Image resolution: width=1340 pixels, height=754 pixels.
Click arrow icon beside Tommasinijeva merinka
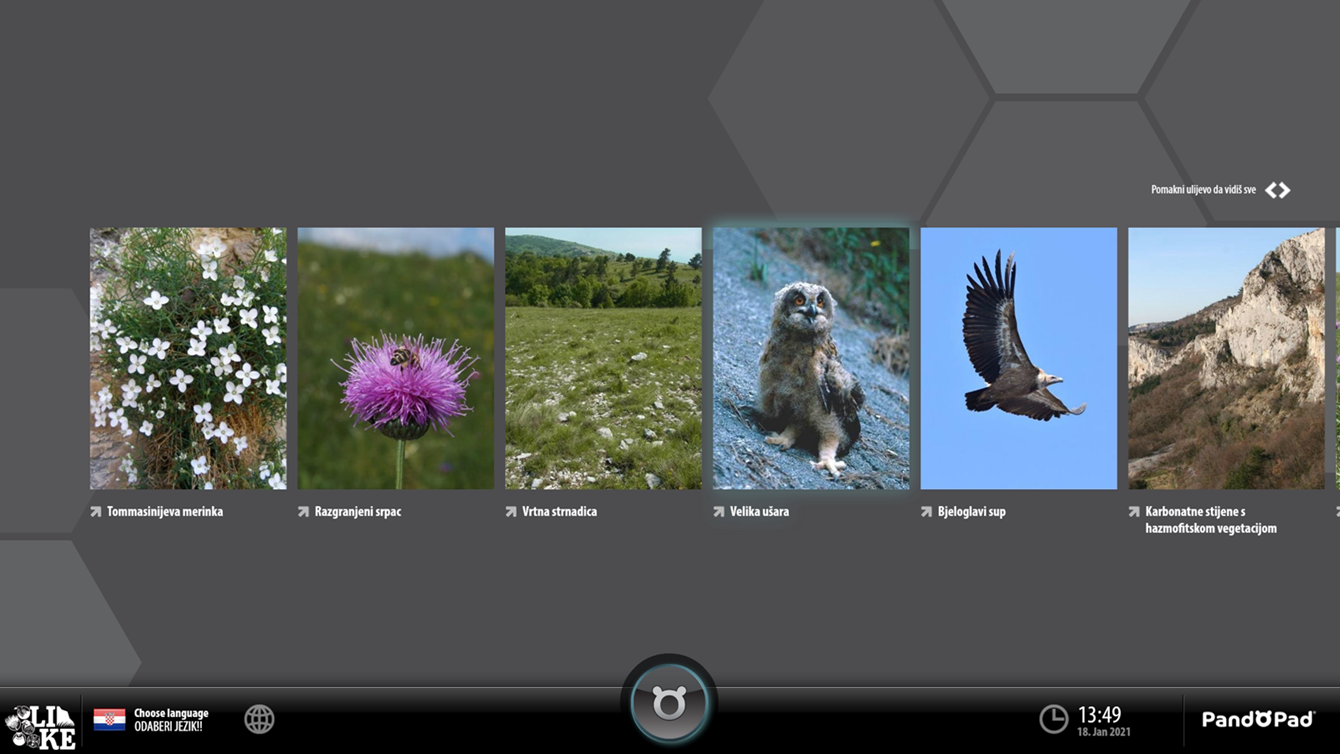96,512
